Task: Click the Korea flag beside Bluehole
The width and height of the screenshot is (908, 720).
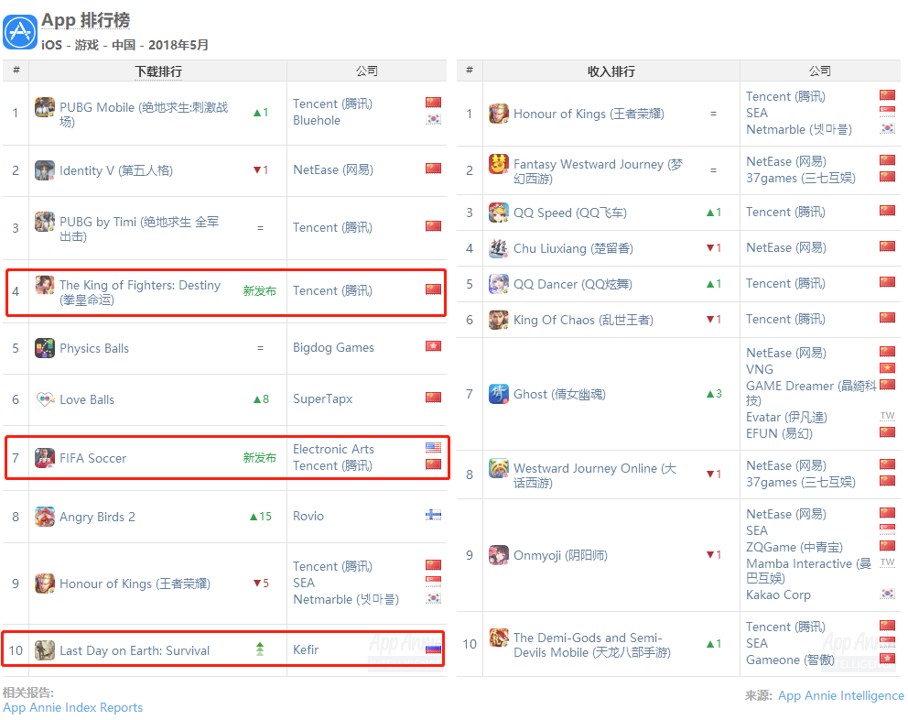Action: click(433, 119)
